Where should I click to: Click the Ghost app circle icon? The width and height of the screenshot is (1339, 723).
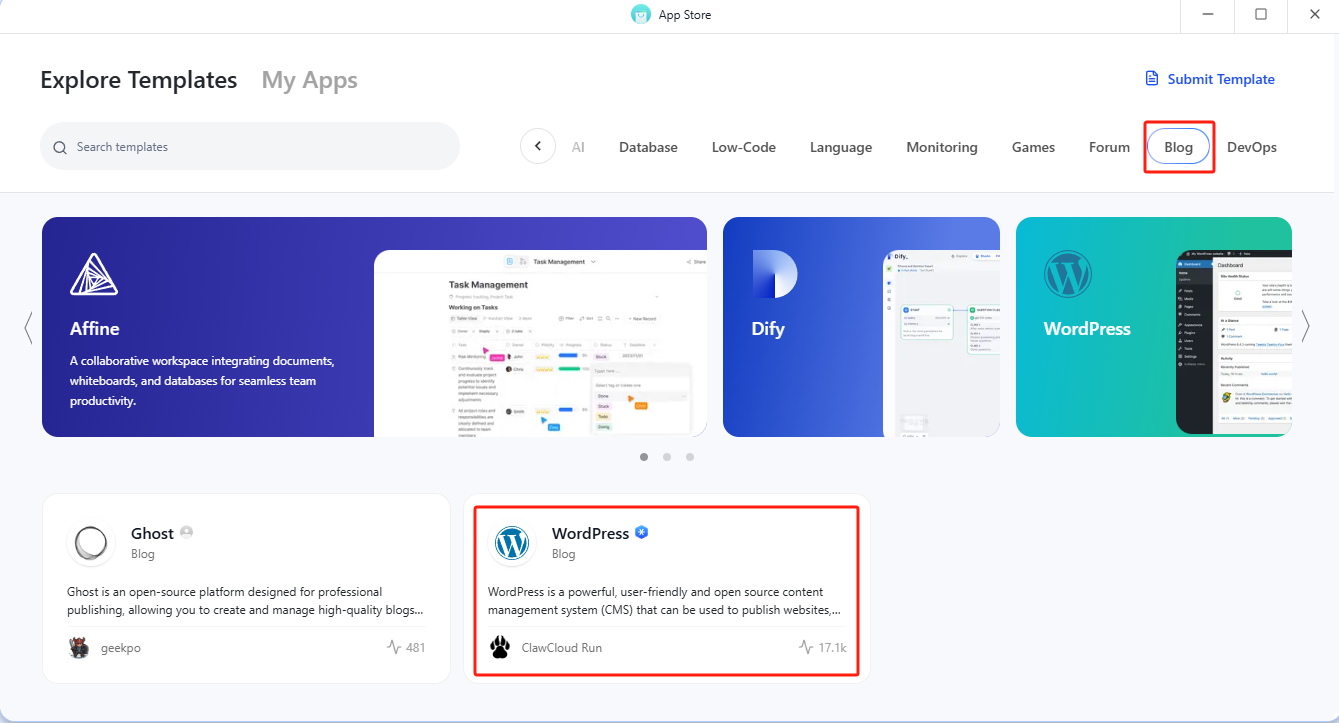[91, 543]
